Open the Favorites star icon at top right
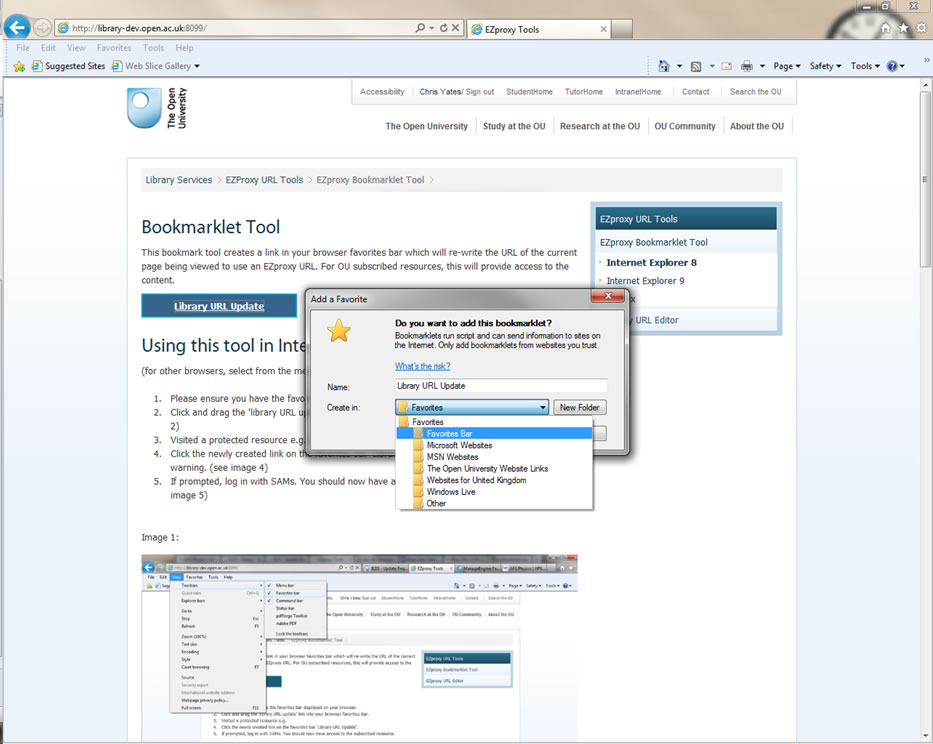Image resolution: width=933 pixels, height=744 pixels. (903, 28)
